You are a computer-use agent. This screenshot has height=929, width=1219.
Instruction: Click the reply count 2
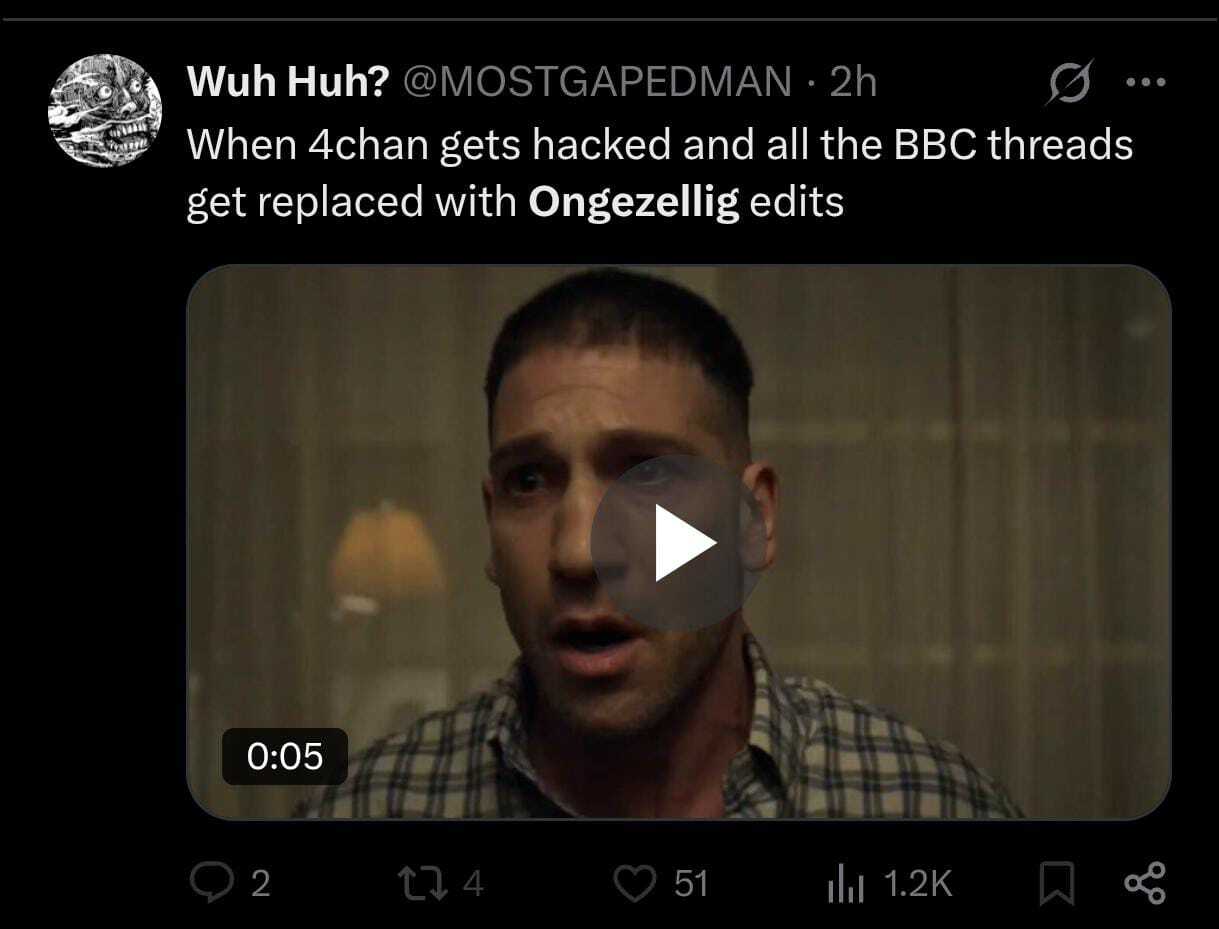tap(260, 884)
